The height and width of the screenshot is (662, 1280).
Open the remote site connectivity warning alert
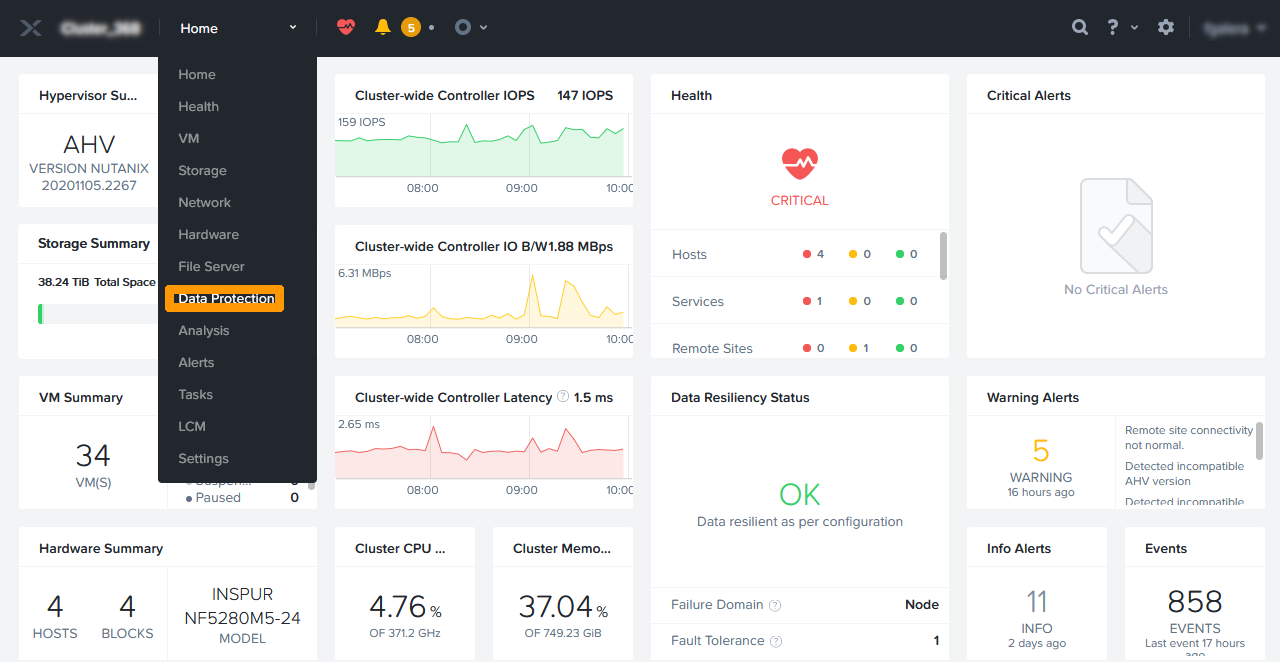click(x=1188, y=437)
